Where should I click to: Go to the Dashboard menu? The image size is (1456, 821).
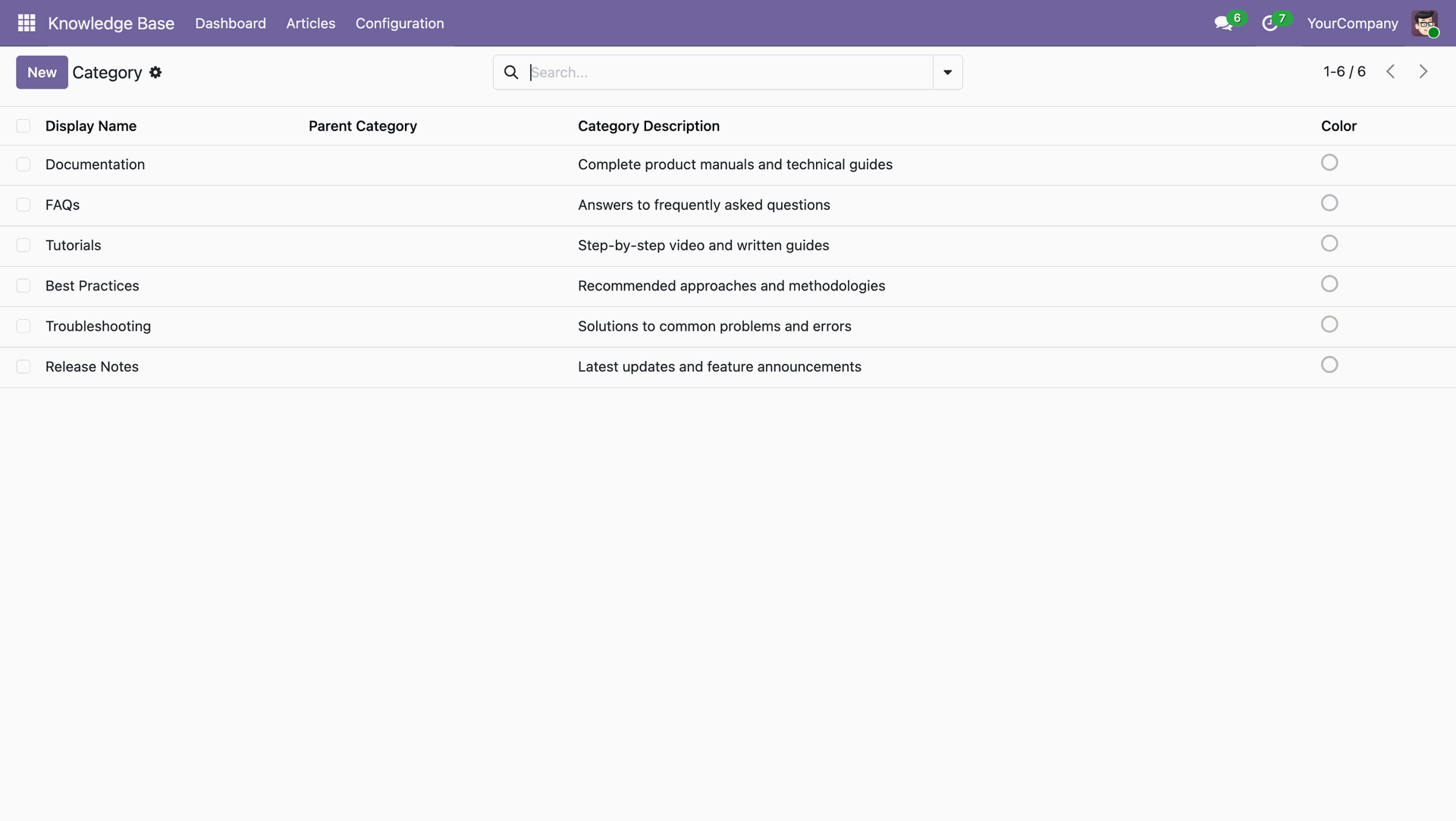(231, 24)
